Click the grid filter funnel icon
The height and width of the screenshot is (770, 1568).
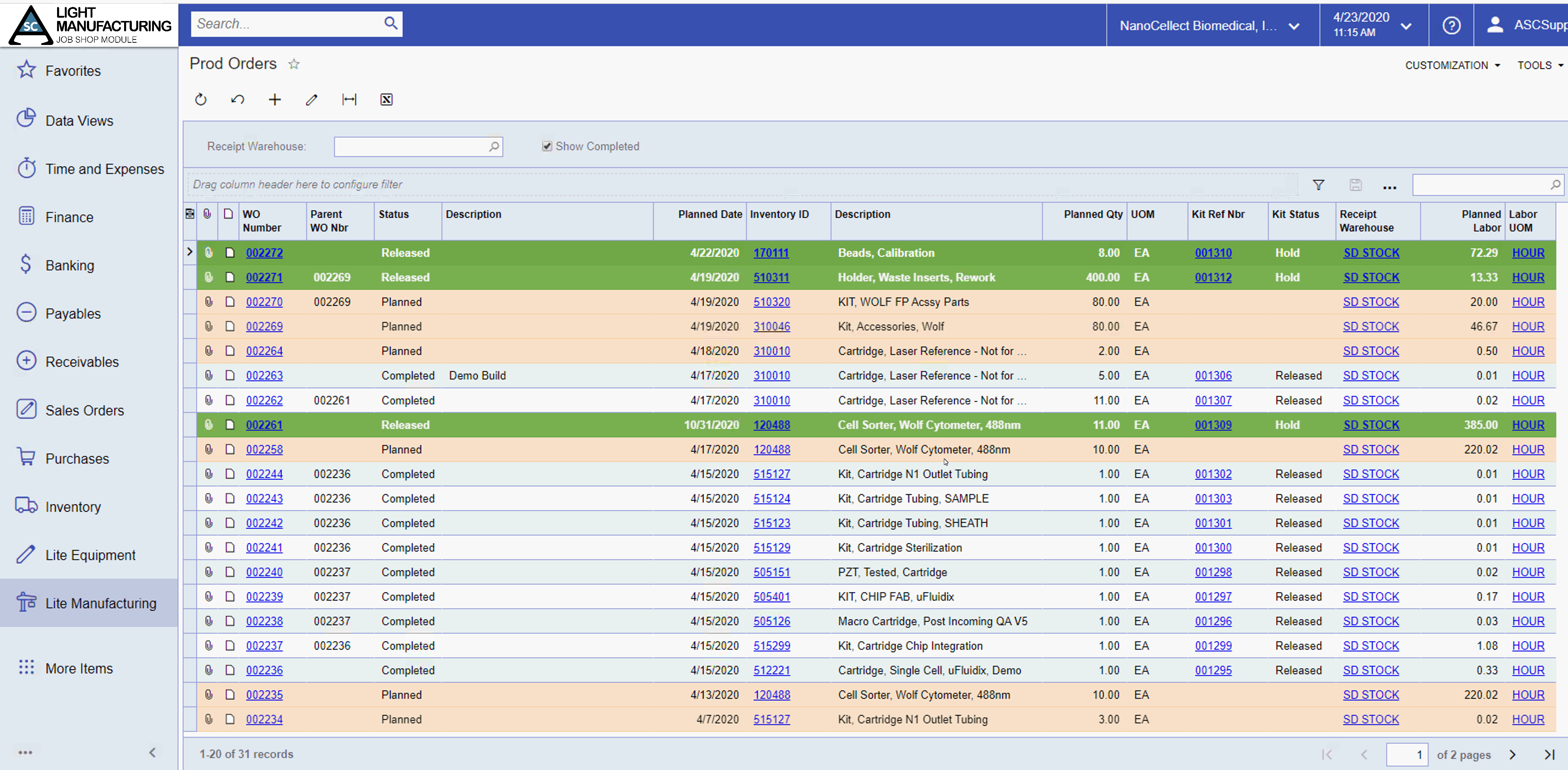pyautogui.click(x=1318, y=185)
